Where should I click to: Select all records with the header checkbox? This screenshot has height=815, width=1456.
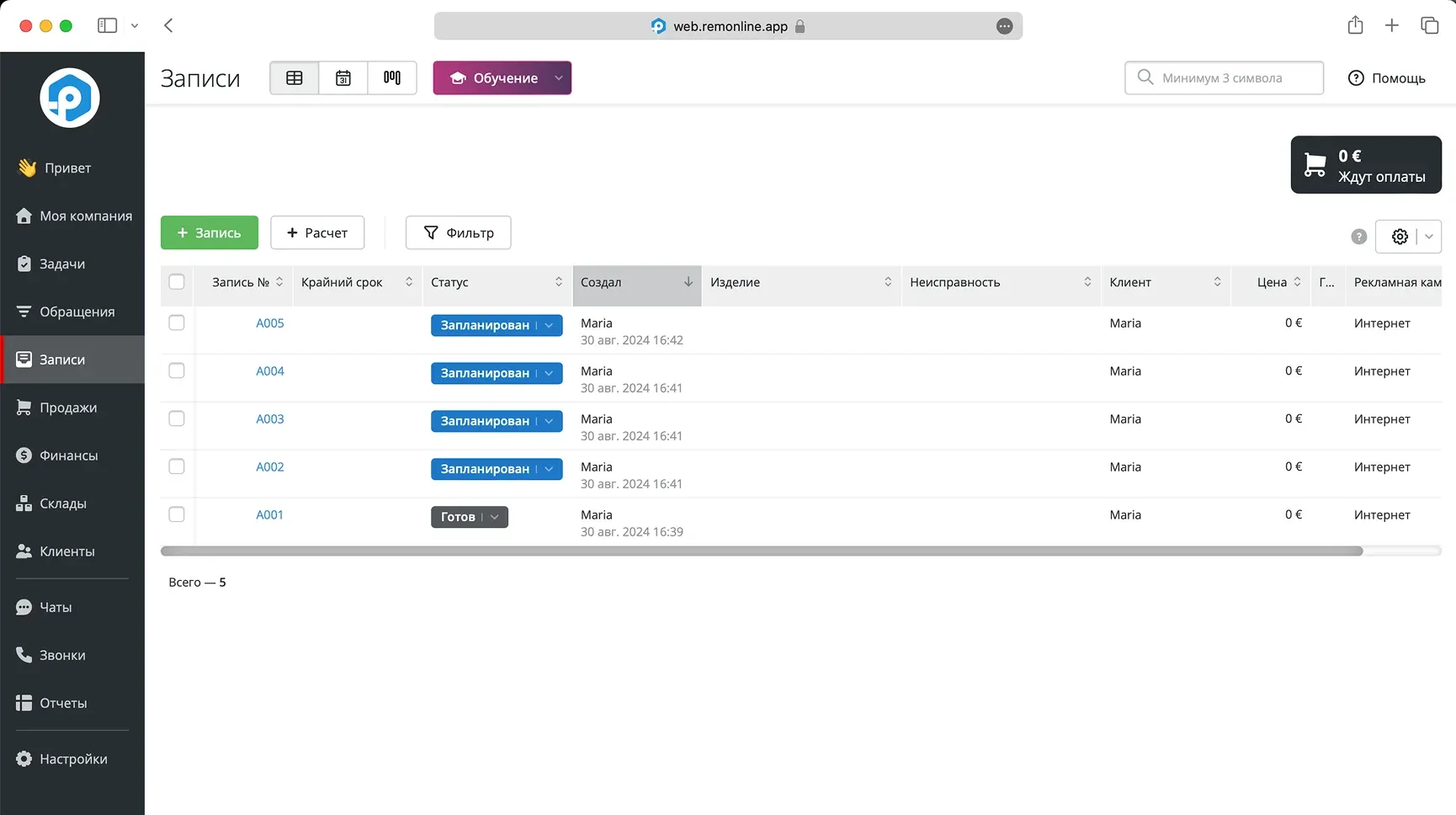pos(177,282)
